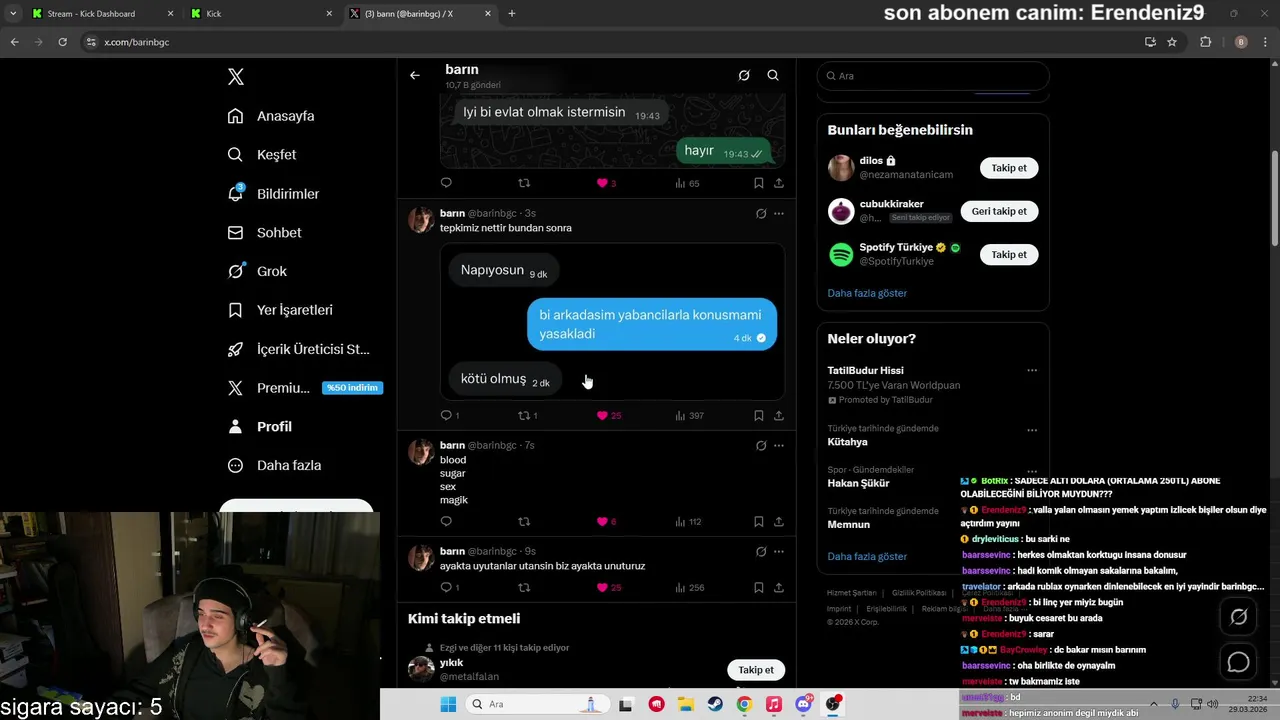The height and width of the screenshot is (720, 1280).
Task: Share the 'blood sugar sex magik' post
Action: (x=779, y=521)
